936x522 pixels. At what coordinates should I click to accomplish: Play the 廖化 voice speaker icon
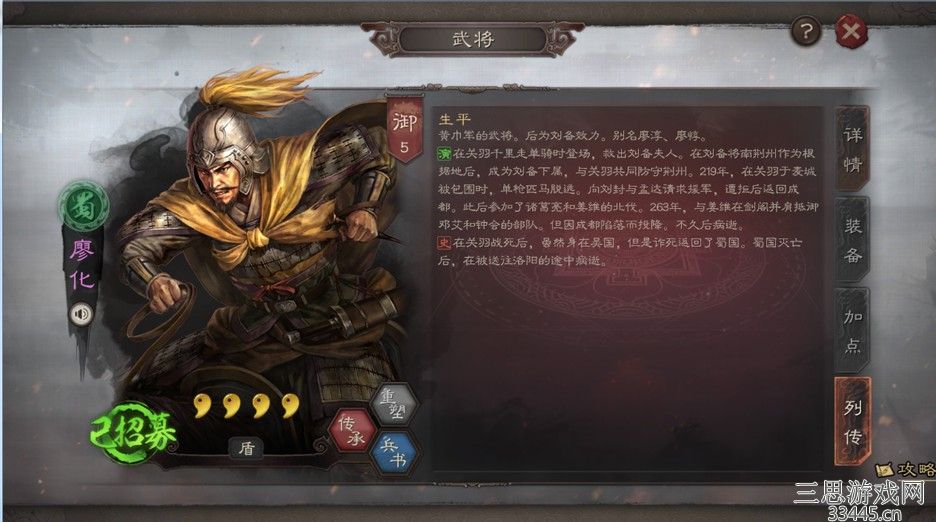82,313
